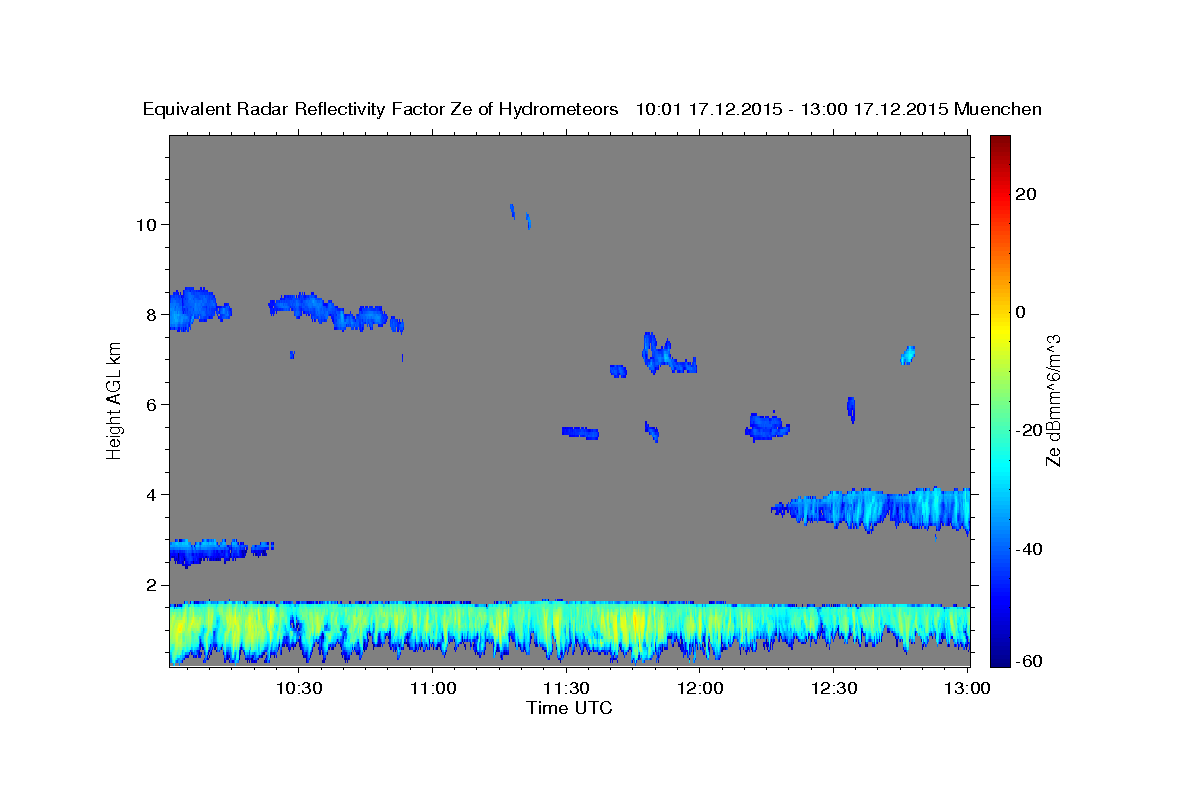Click the small cloud echo near 10 km

(520, 215)
